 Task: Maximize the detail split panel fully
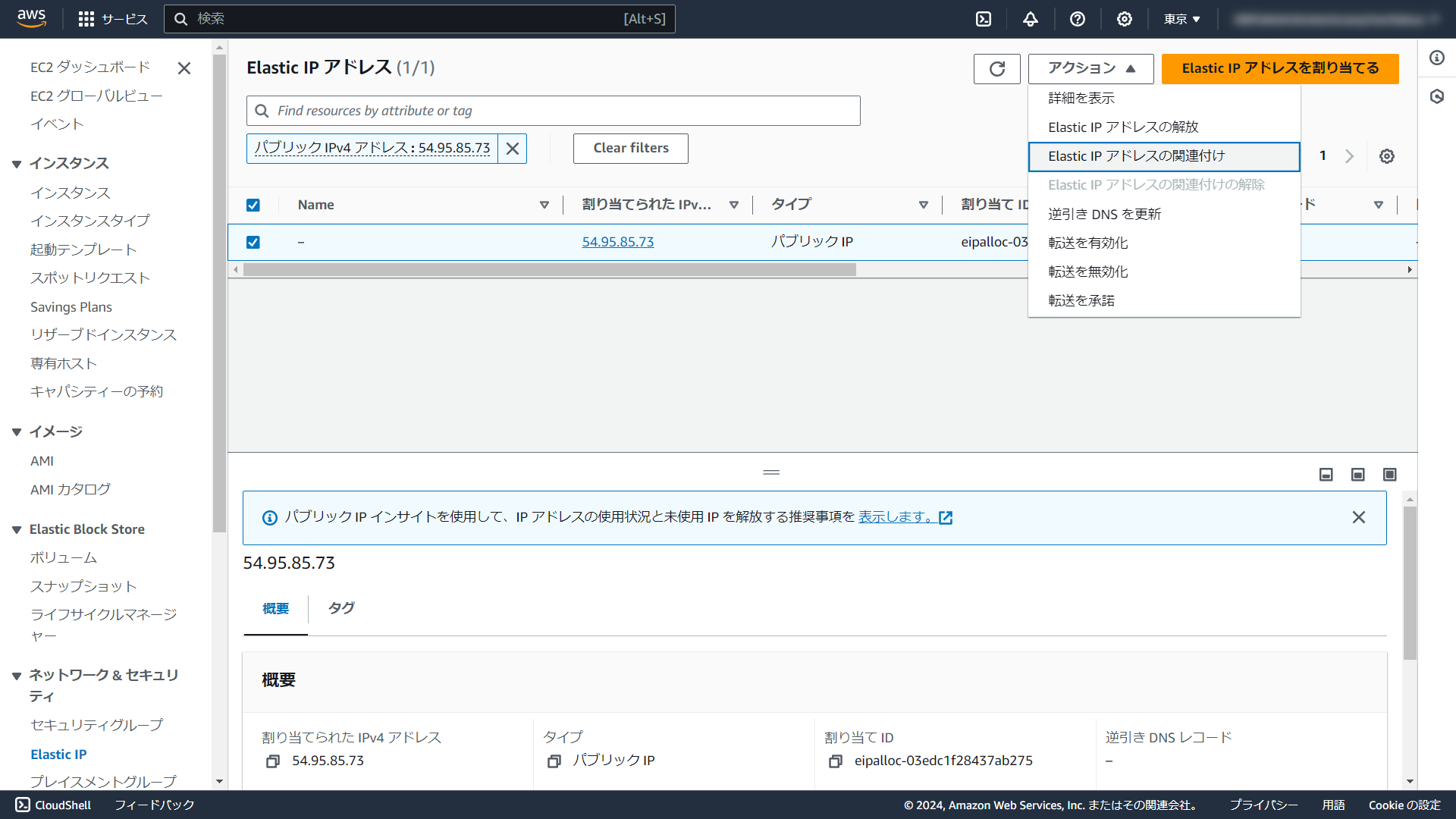pos(1389,475)
